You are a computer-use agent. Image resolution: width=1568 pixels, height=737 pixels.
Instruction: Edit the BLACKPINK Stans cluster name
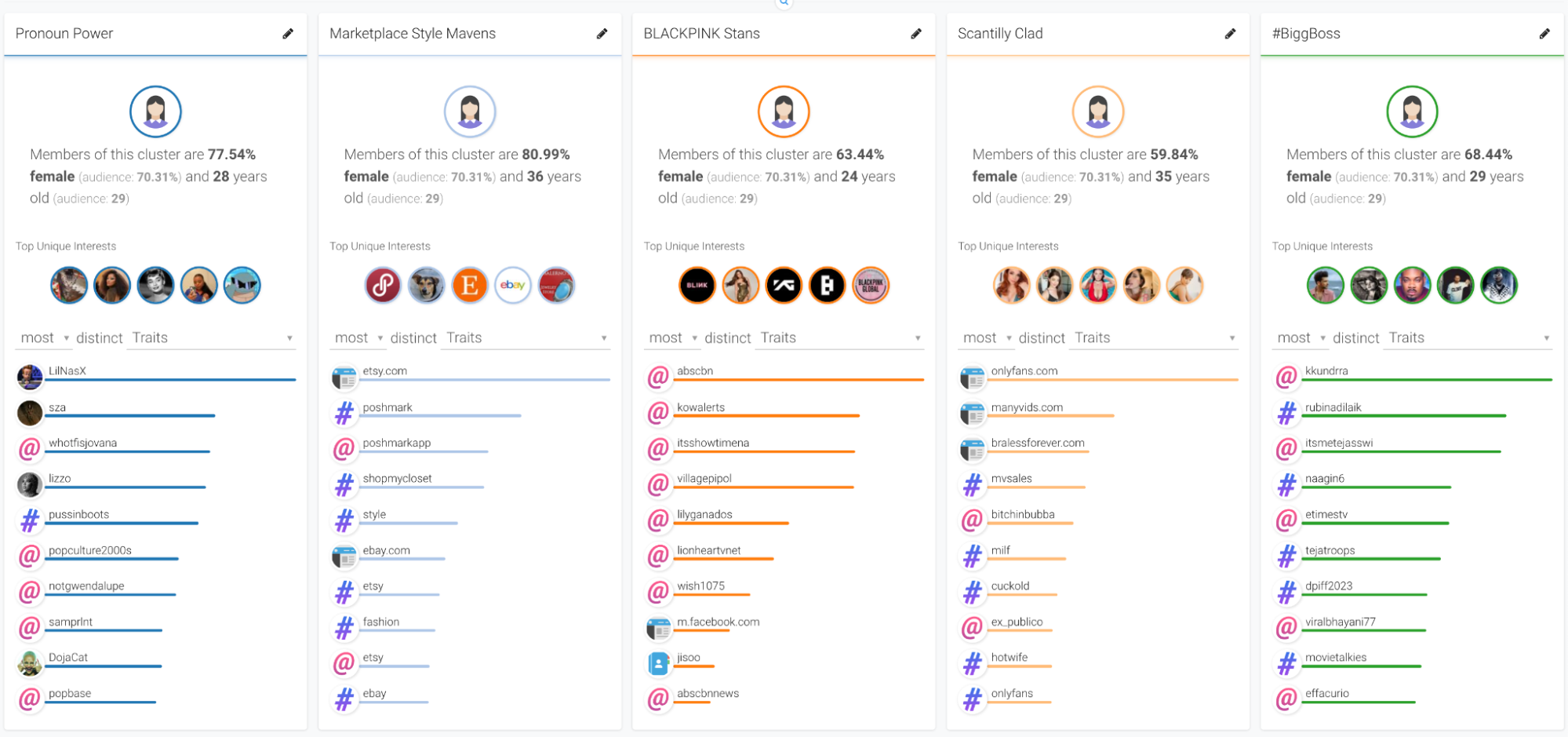[915, 34]
